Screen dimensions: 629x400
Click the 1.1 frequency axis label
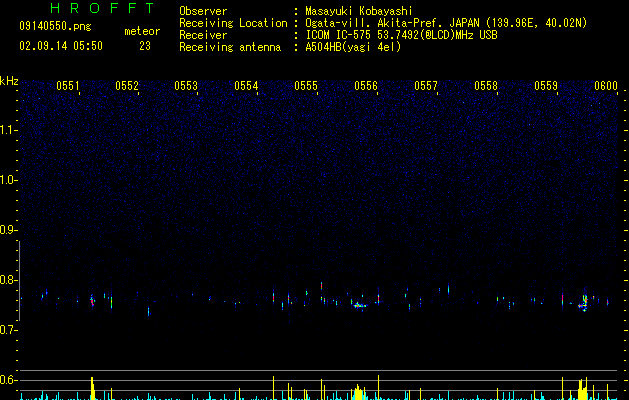pyautogui.click(x=8, y=130)
